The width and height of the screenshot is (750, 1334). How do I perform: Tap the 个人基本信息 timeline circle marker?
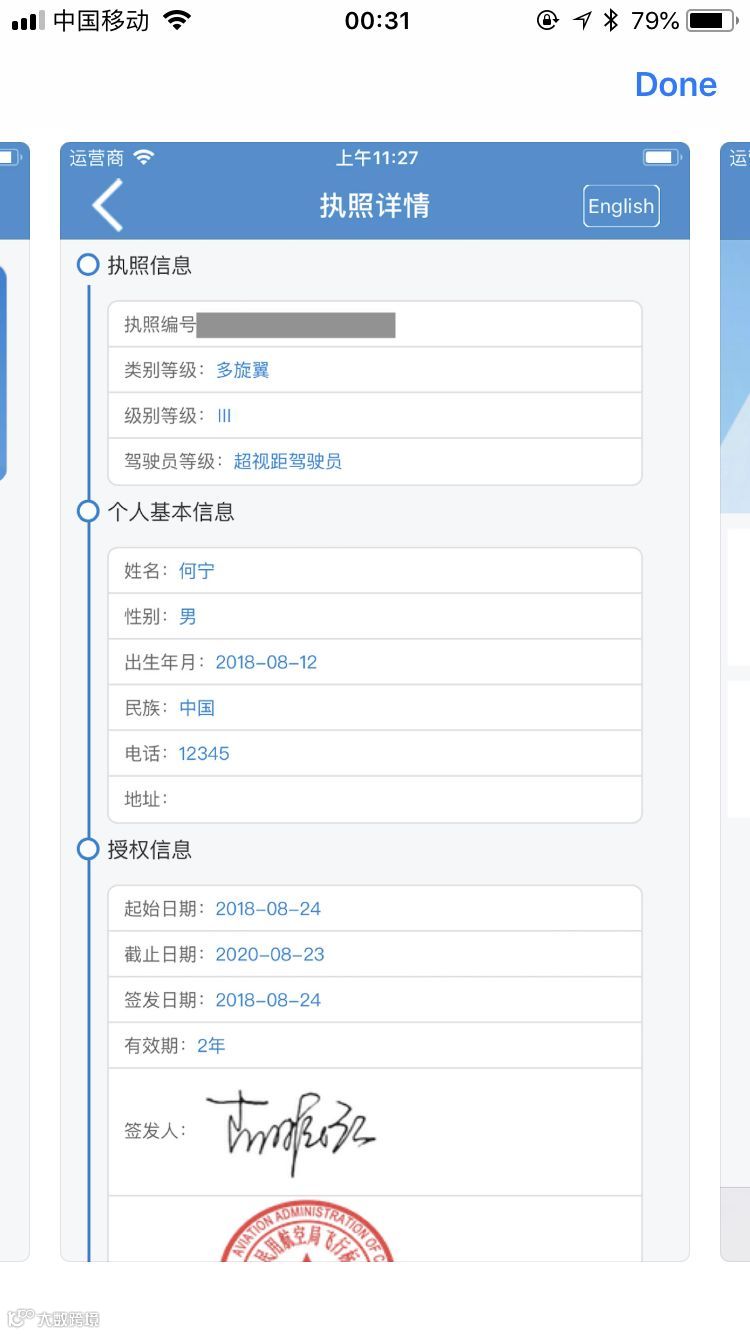pos(88,512)
